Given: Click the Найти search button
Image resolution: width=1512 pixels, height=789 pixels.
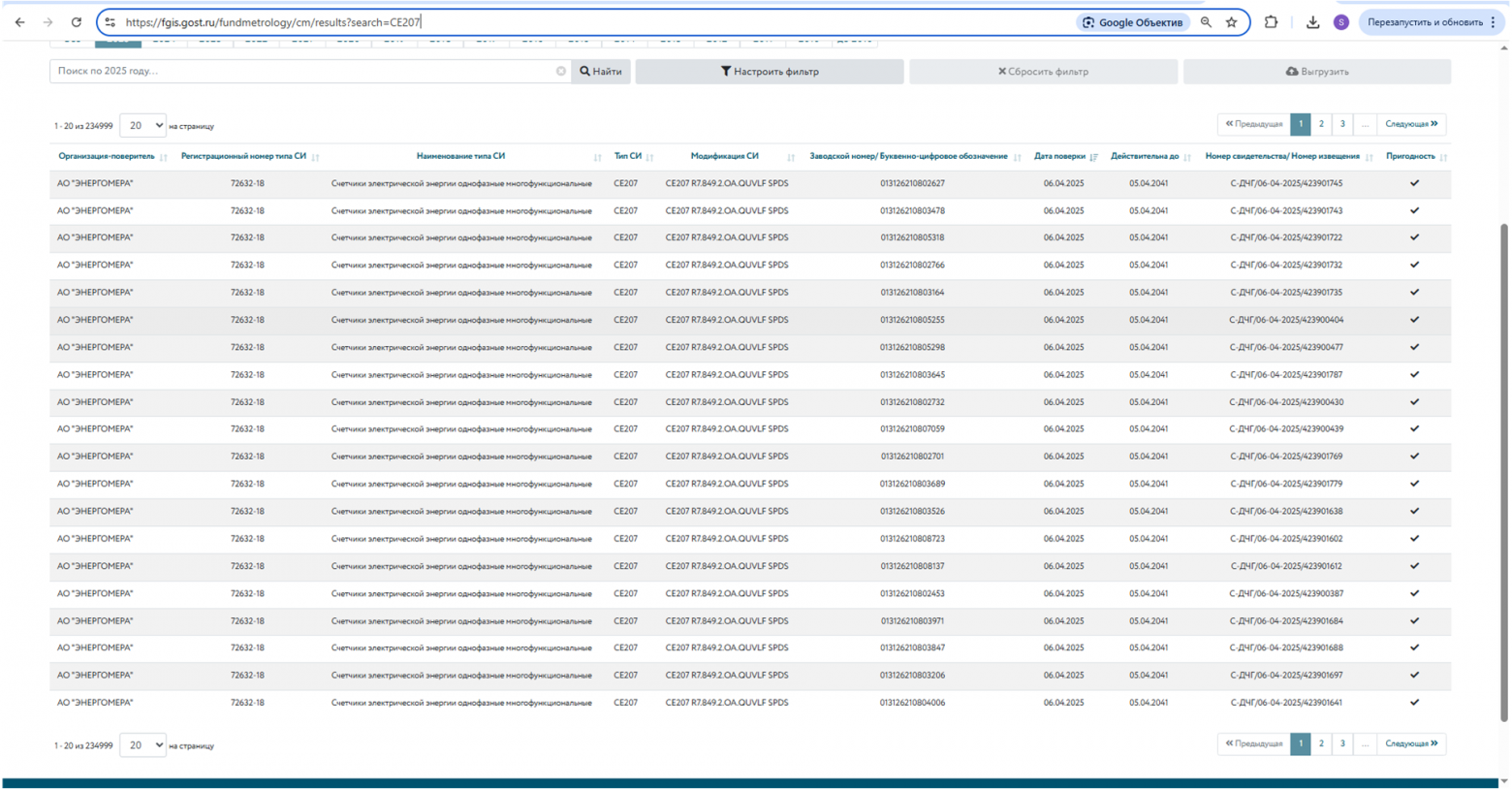Looking at the screenshot, I should pos(601,72).
